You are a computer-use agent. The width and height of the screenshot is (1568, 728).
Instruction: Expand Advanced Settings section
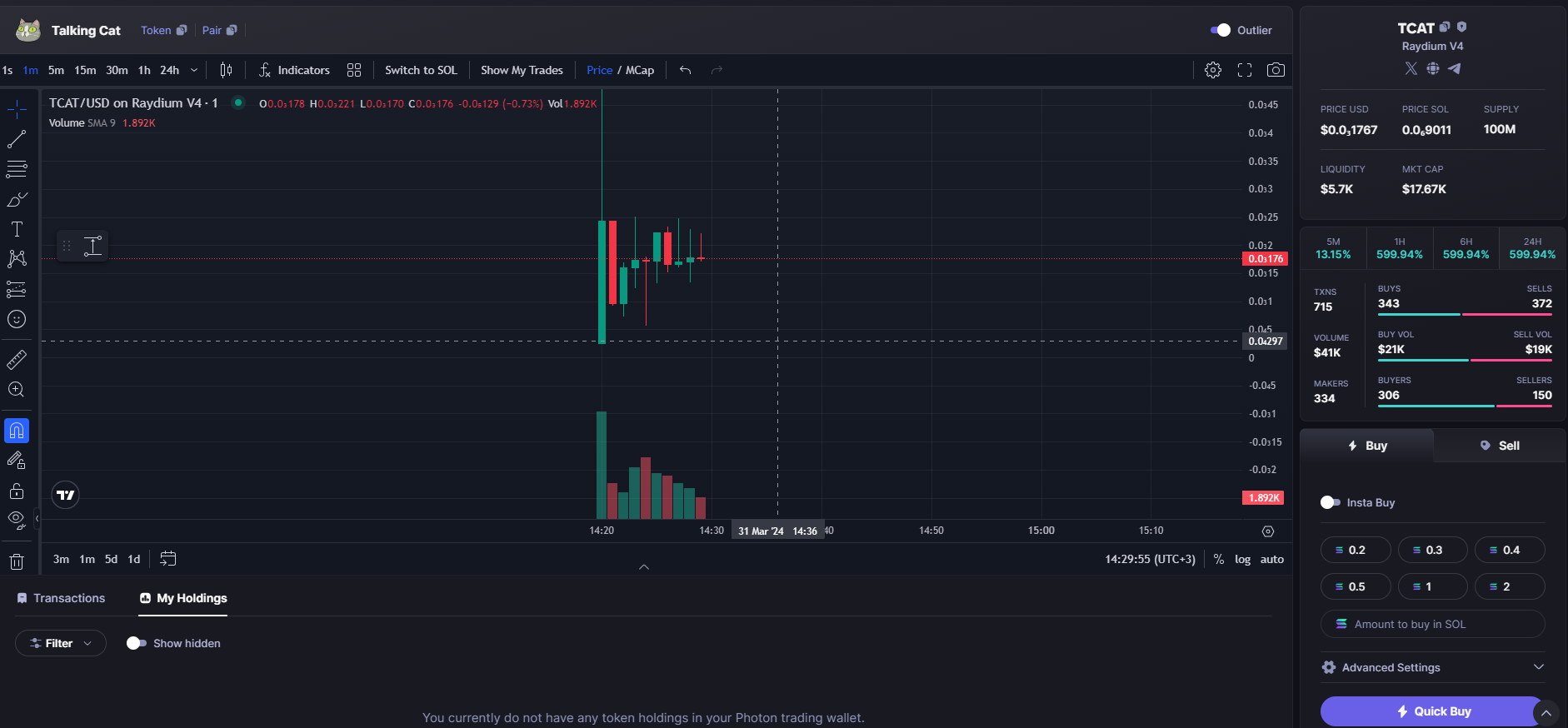[1433, 667]
